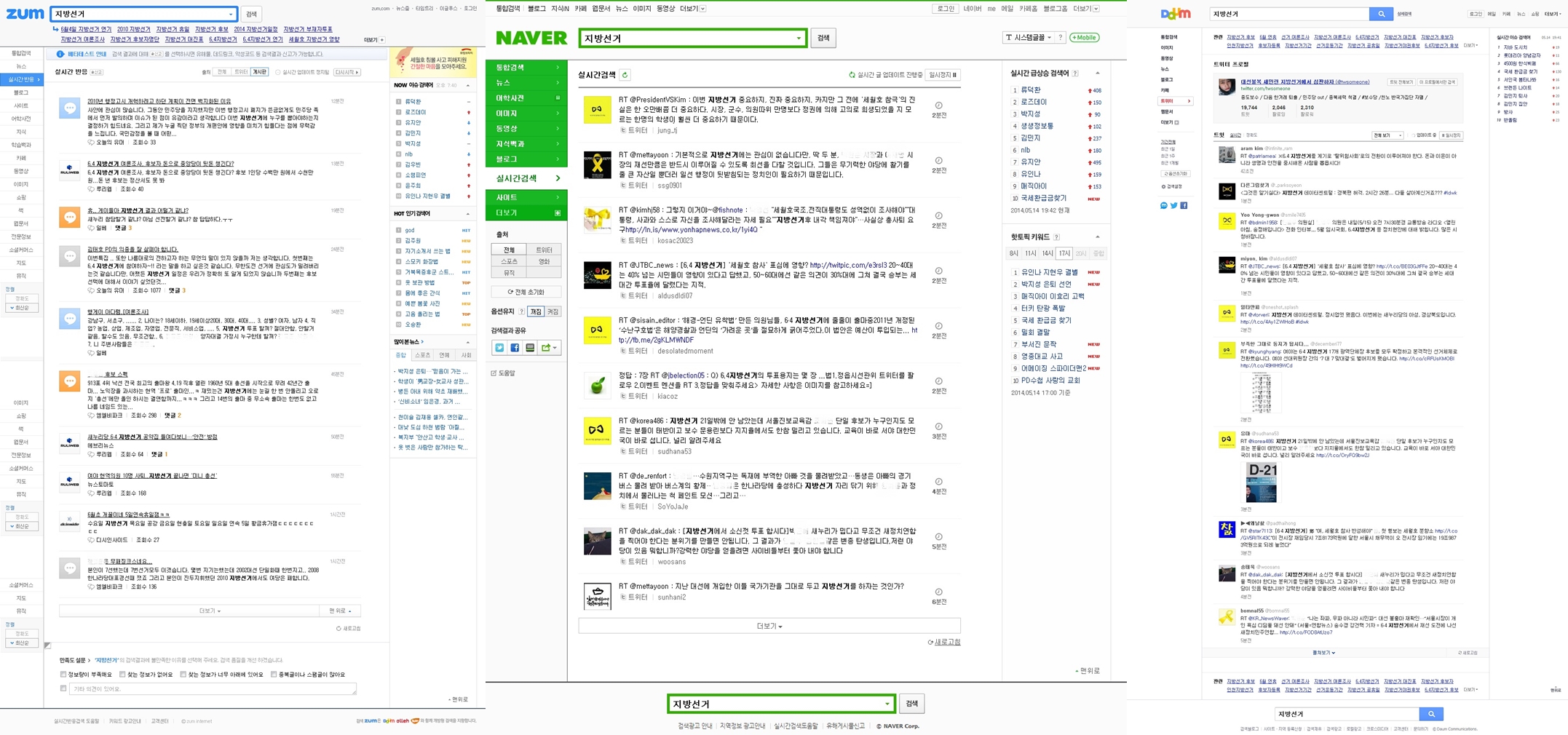Click 로그인 button in Naver top bar
Viewport: 1568px width, 735px height.
pos(945,9)
